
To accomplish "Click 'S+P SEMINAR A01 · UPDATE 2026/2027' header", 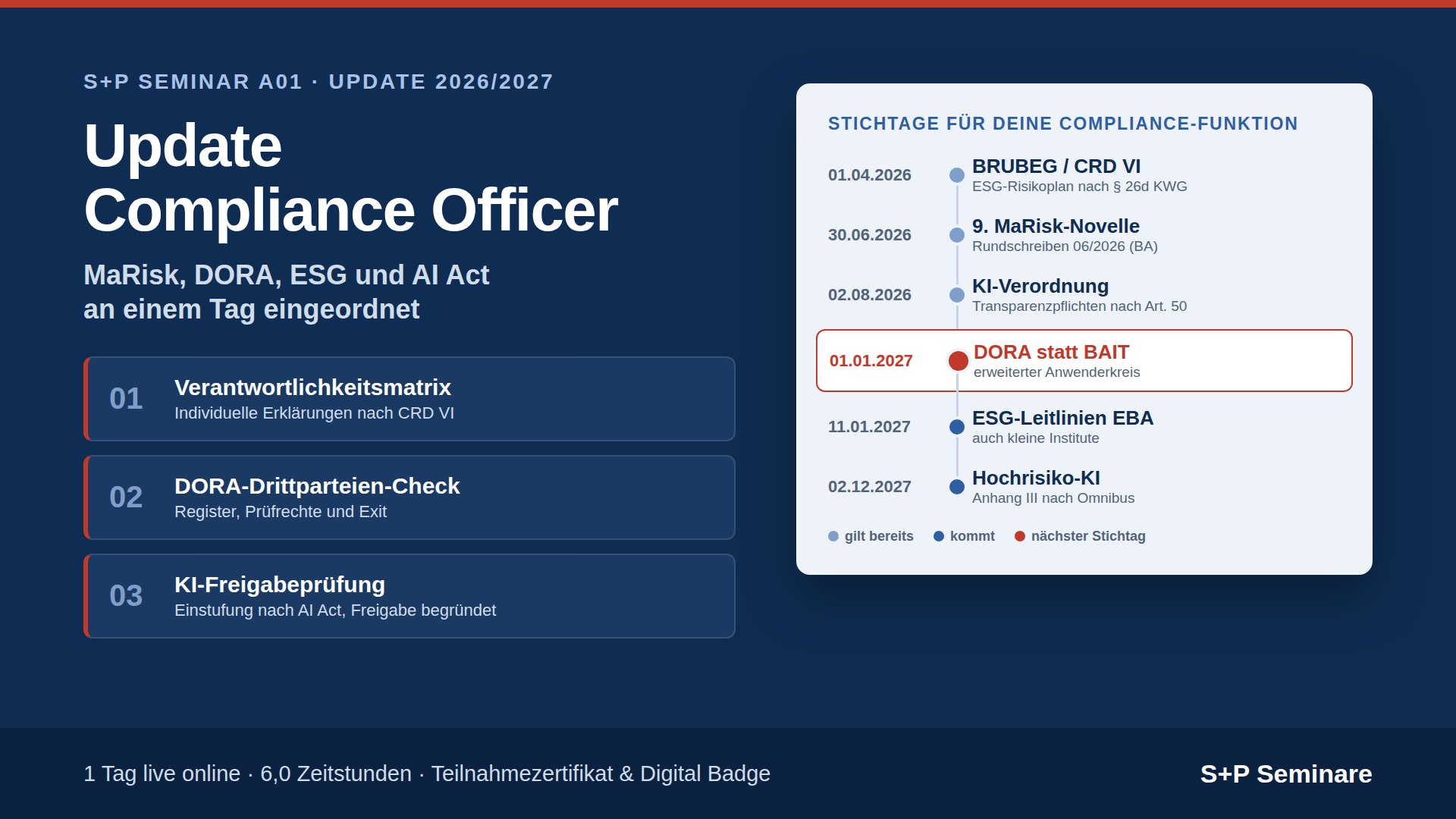I will tap(318, 82).
